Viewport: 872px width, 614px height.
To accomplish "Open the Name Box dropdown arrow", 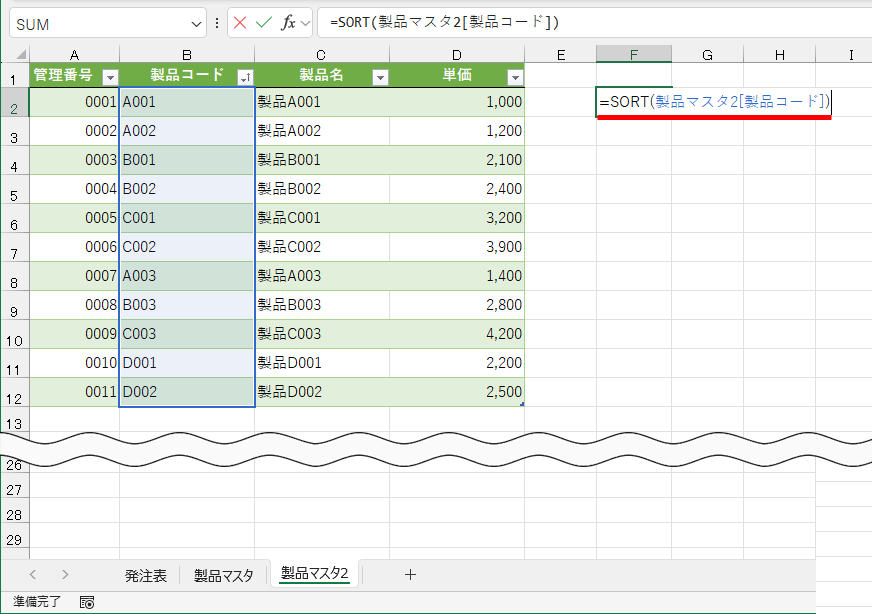I will (x=196, y=22).
